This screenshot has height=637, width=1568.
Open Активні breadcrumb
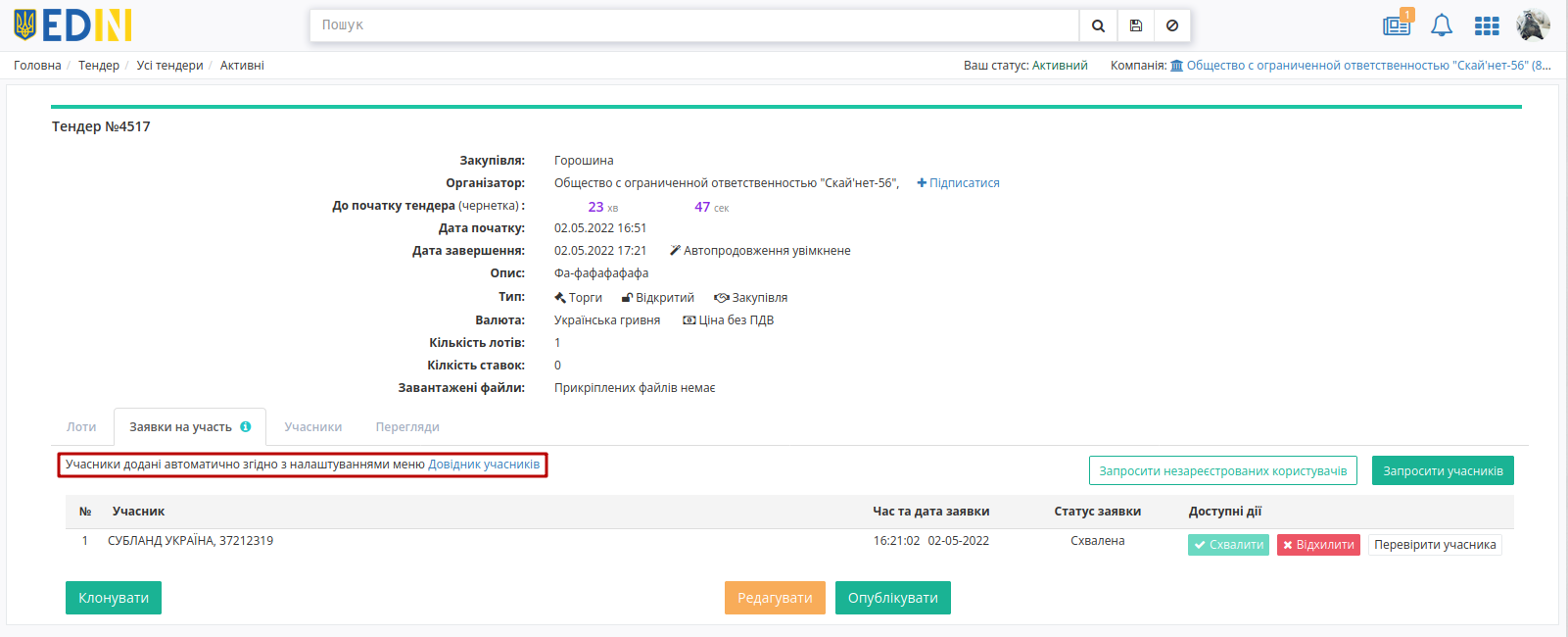pyautogui.click(x=242, y=66)
